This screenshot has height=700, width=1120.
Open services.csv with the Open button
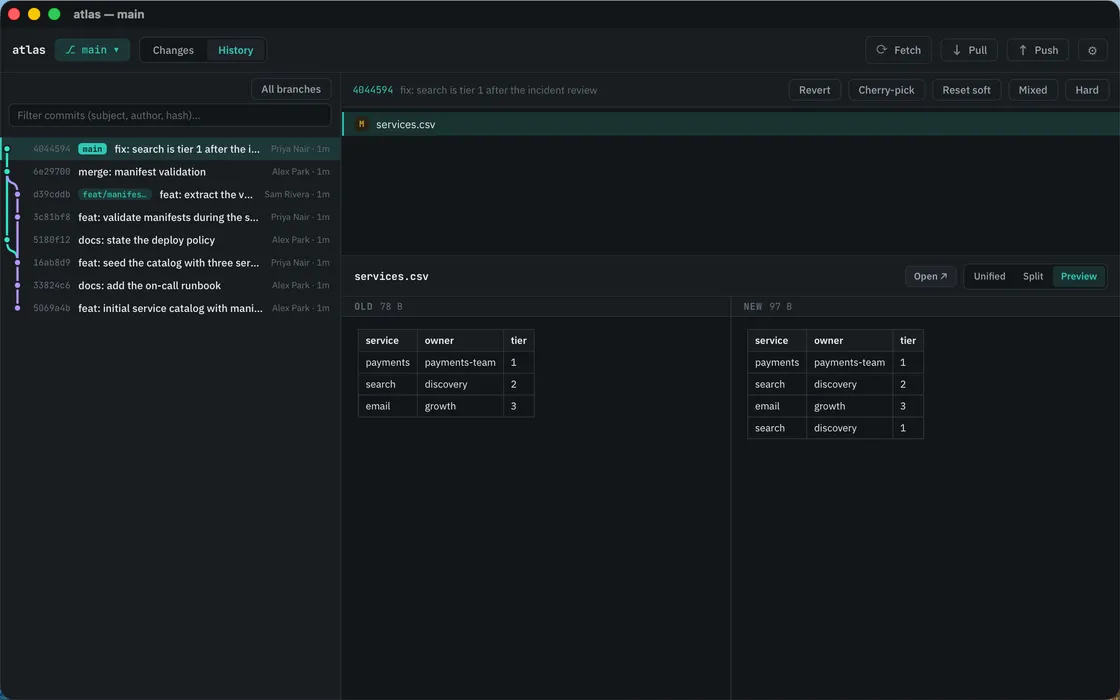[930, 276]
